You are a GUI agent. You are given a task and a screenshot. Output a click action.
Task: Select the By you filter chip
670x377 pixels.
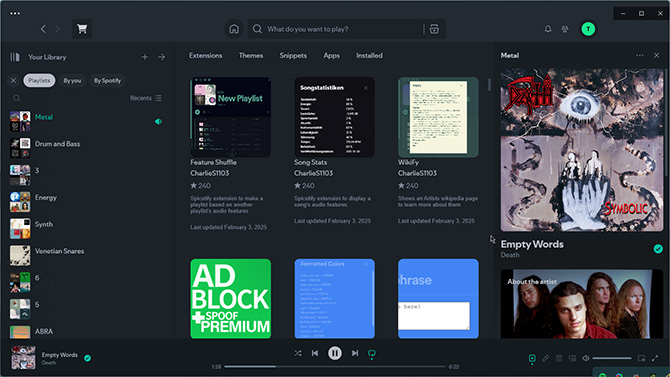pos(72,80)
